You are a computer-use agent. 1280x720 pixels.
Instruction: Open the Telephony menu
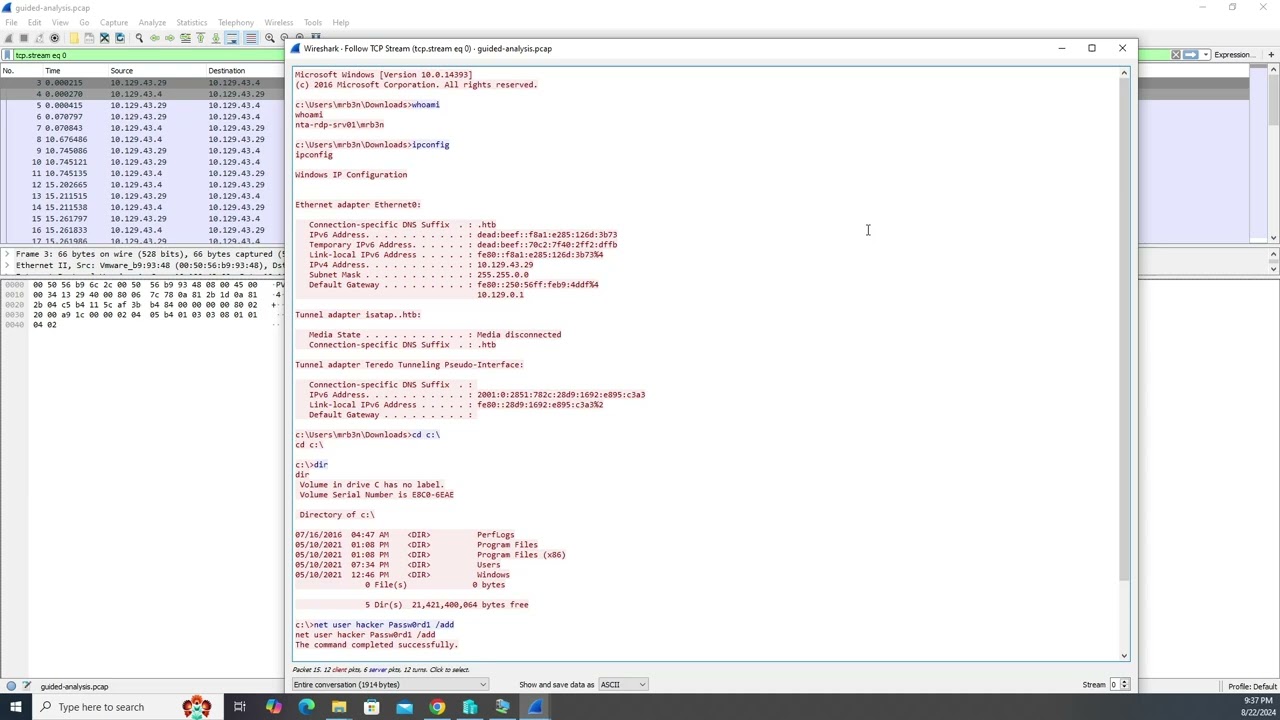point(236,22)
